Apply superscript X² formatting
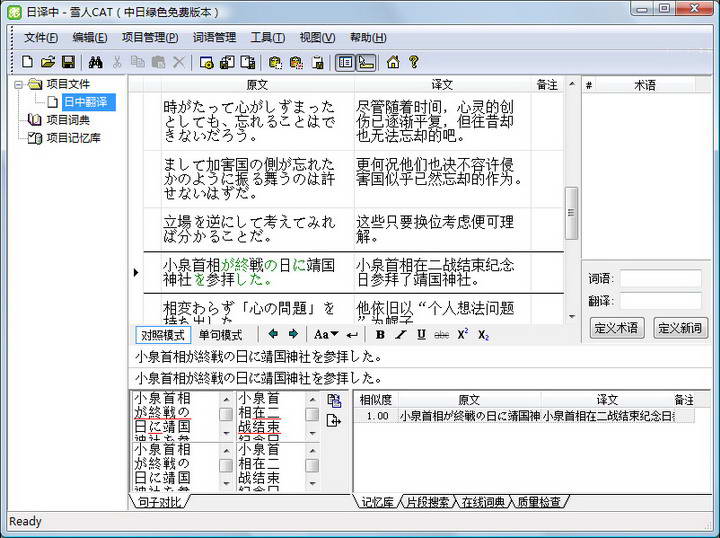The image size is (720, 538). point(463,334)
